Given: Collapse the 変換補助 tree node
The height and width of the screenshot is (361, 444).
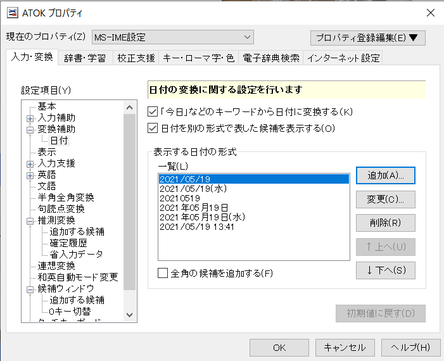Looking at the screenshot, I should (30, 130).
